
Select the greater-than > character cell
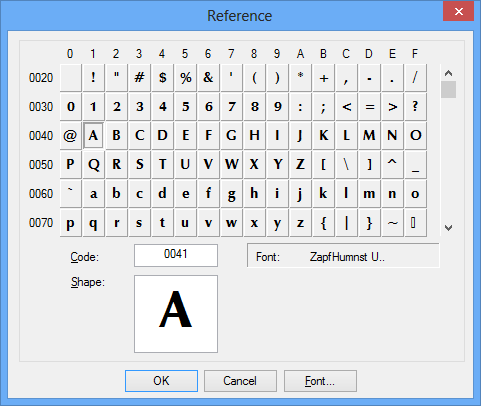pyautogui.click(x=392, y=107)
